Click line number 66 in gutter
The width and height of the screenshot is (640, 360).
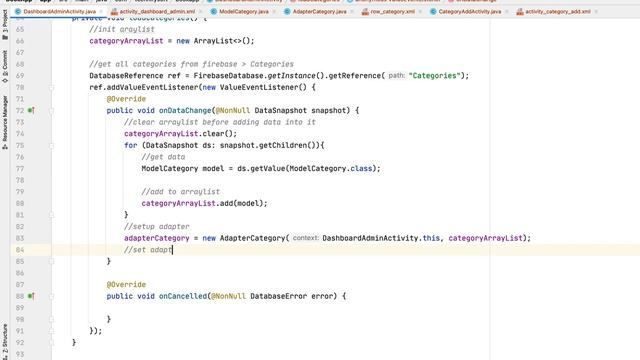coord(20,41)
